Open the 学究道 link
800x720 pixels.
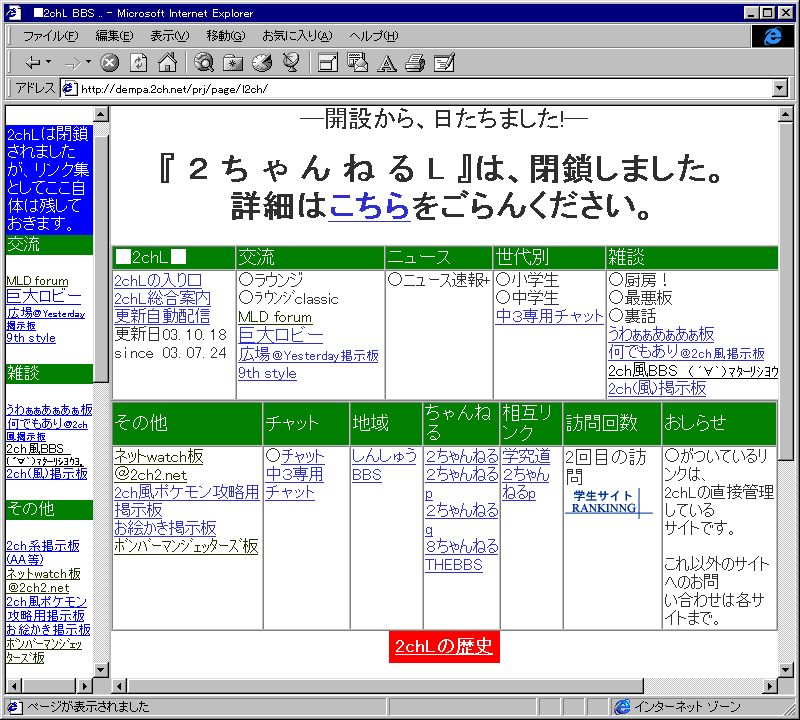(x=526, y=456)
